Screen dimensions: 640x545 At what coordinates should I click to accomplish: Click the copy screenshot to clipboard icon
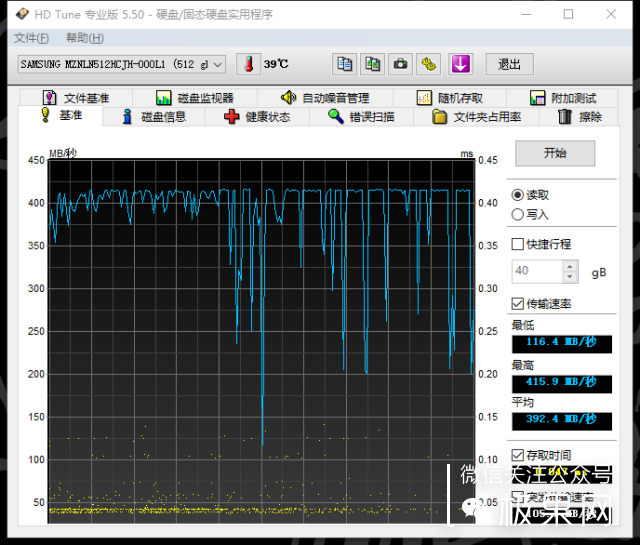[372, 64]
